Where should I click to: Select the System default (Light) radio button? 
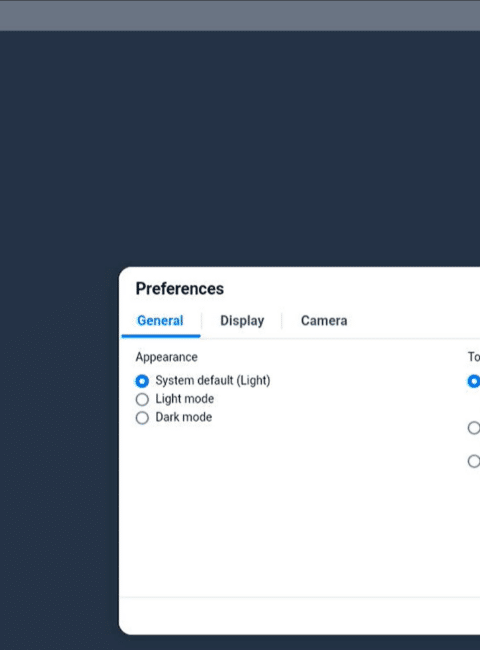142,381
